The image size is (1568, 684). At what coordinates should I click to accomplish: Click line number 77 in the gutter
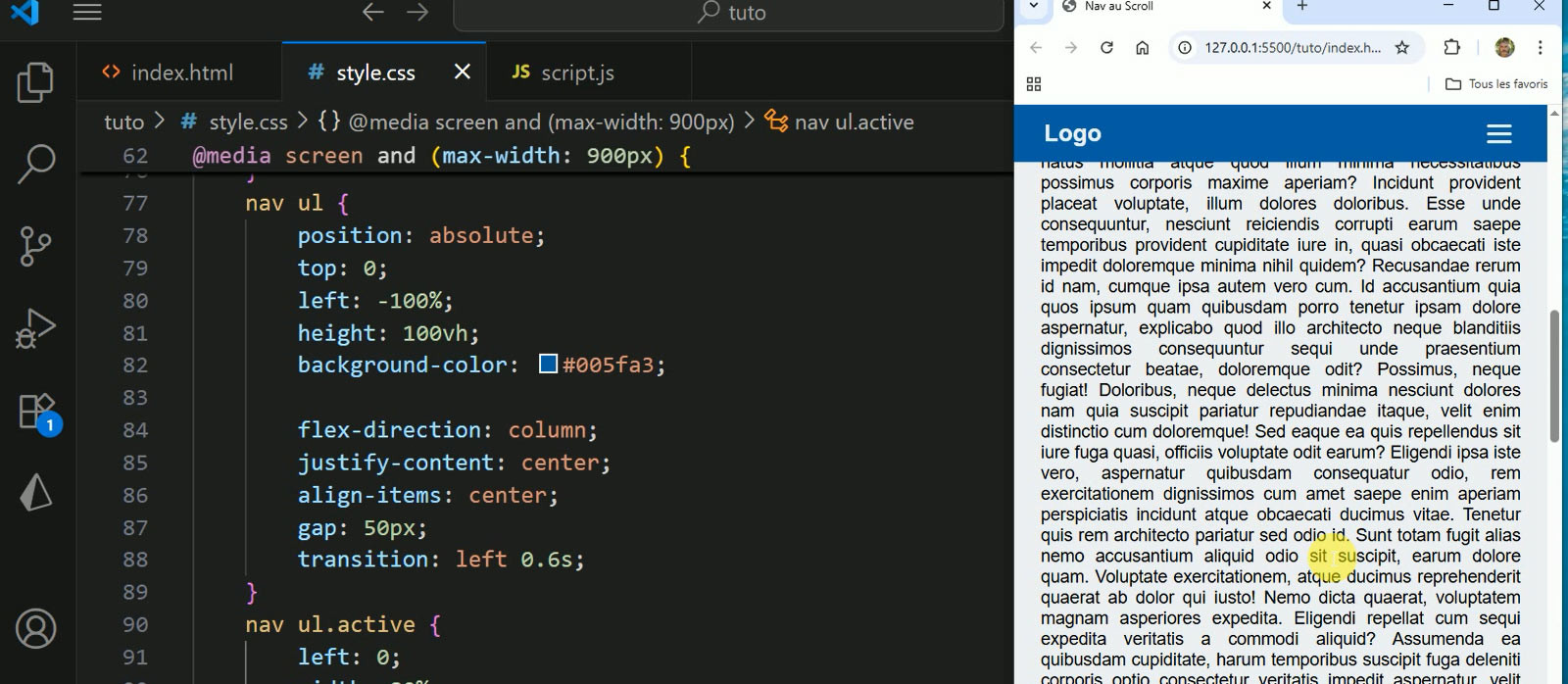point(135,203)
